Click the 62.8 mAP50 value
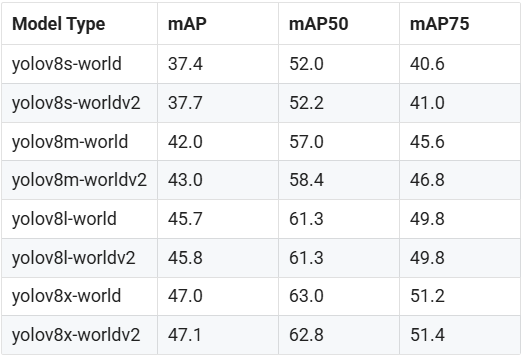Image resolution: width=525 pixels, height=360 pixels. (306, 335)
